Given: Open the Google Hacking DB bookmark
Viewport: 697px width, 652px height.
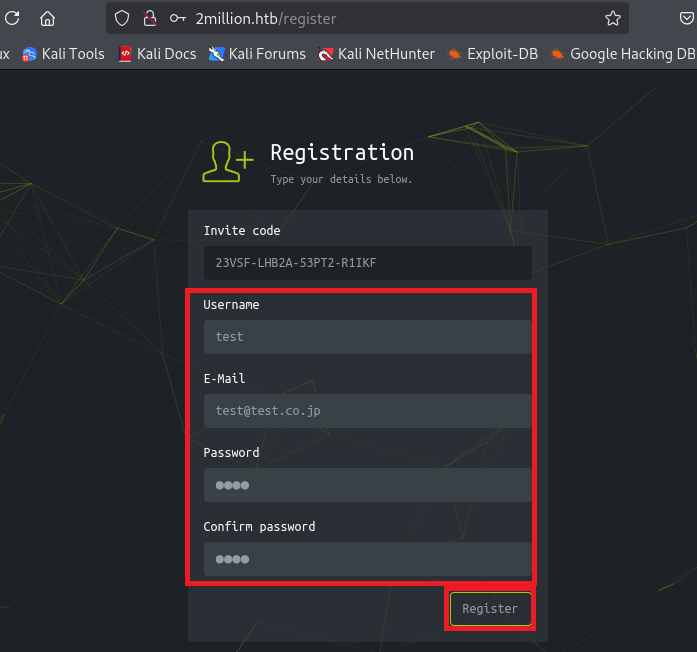Looking at the screenshot, I should 622,54.
